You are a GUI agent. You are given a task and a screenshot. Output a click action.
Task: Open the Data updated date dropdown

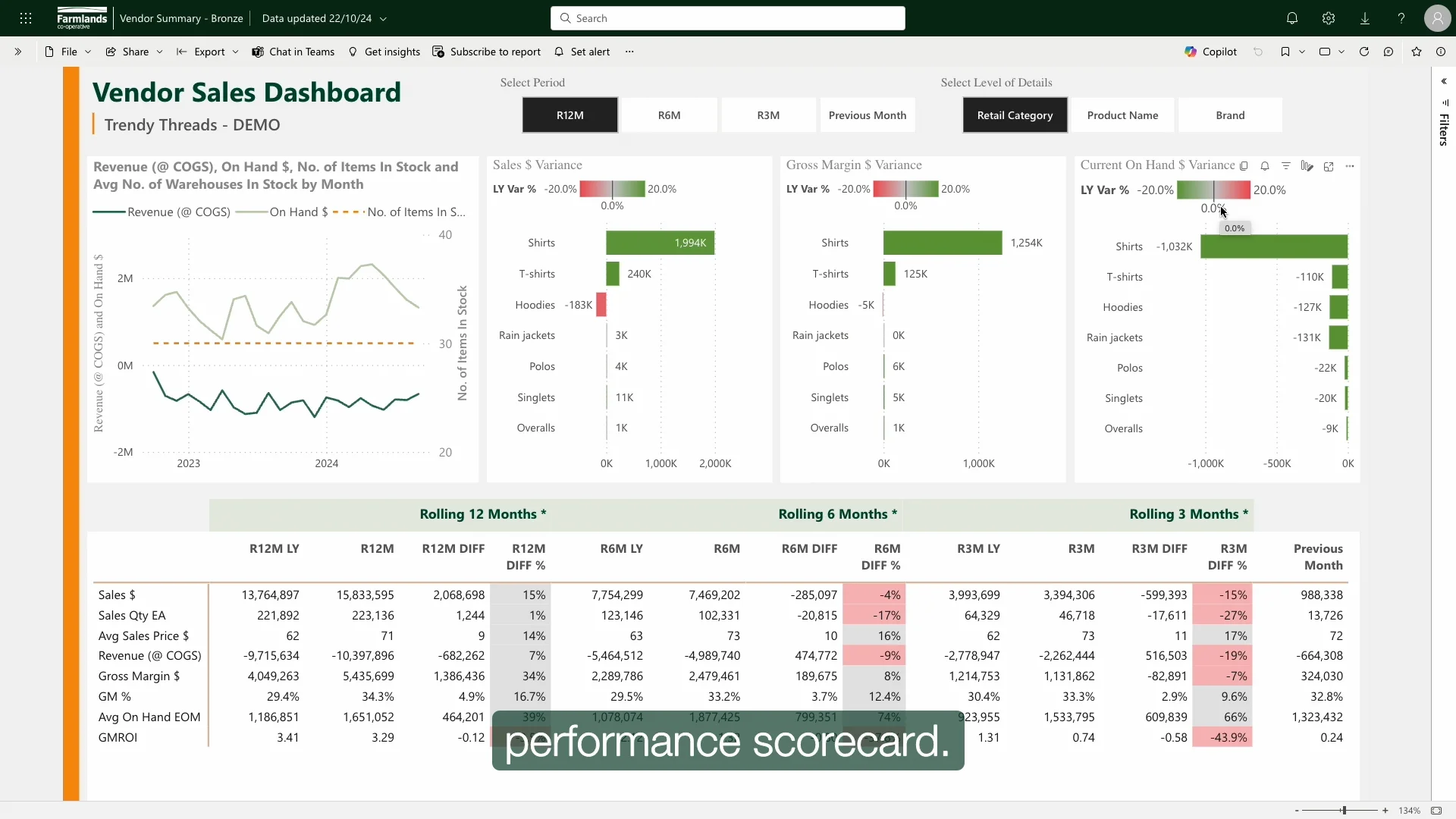click(x=384, y=18)
